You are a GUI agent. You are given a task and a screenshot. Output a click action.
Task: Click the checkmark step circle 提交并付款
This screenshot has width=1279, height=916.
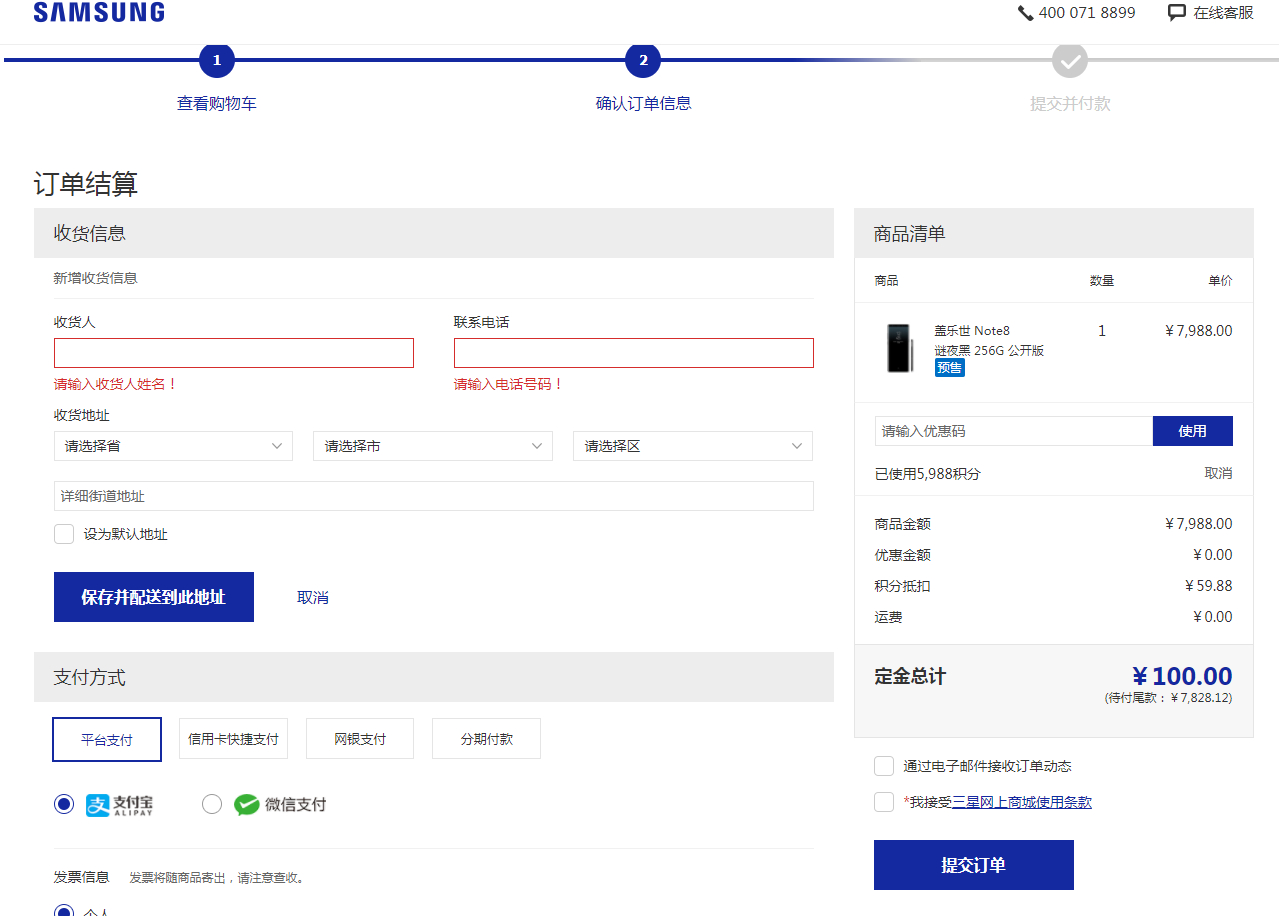coord(1070,60)
